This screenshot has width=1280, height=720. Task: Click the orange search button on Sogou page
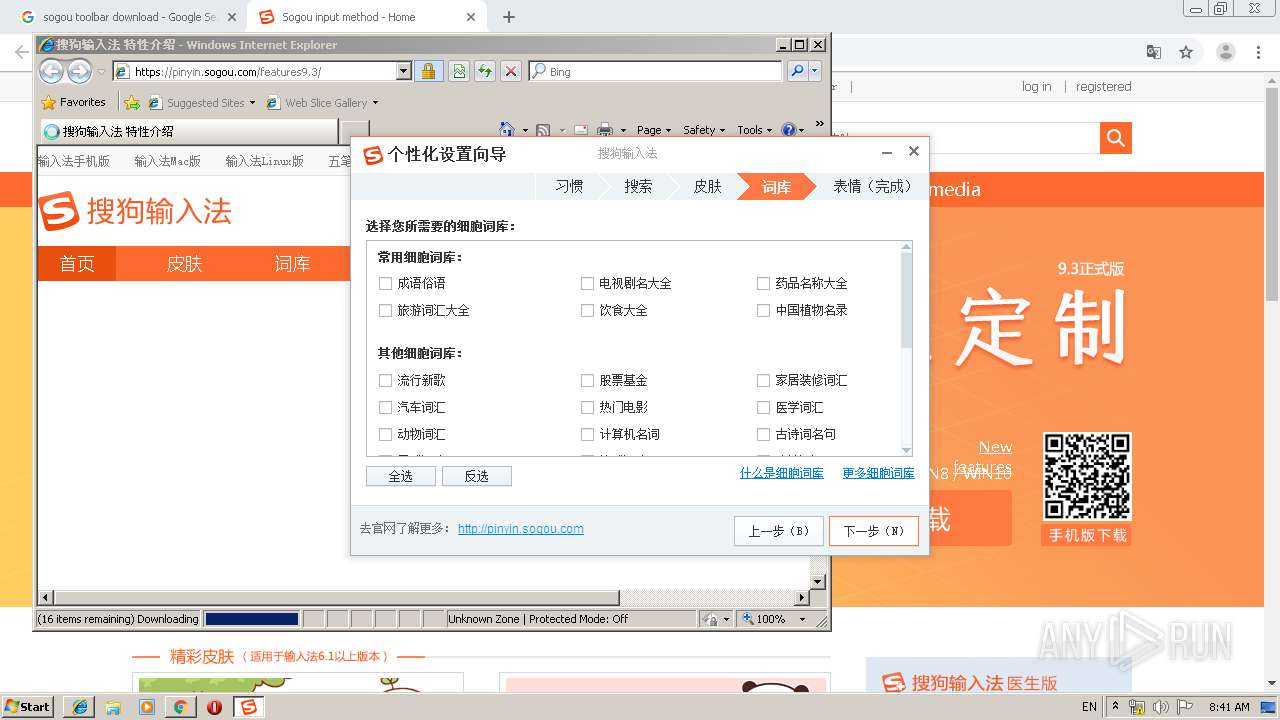coord(1115,138)
